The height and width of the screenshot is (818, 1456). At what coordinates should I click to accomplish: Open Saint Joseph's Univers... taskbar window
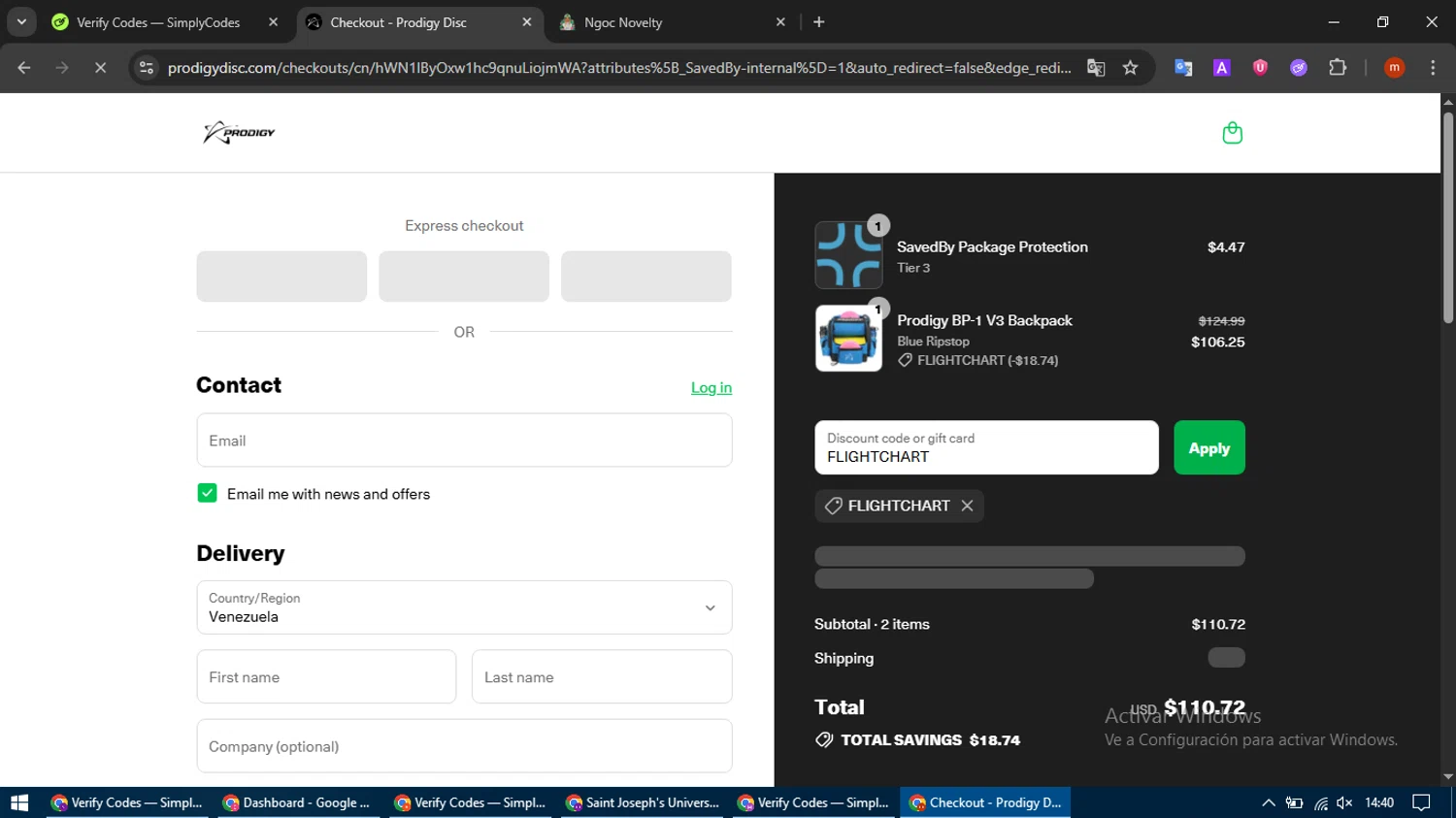click(x=644, y=802)
